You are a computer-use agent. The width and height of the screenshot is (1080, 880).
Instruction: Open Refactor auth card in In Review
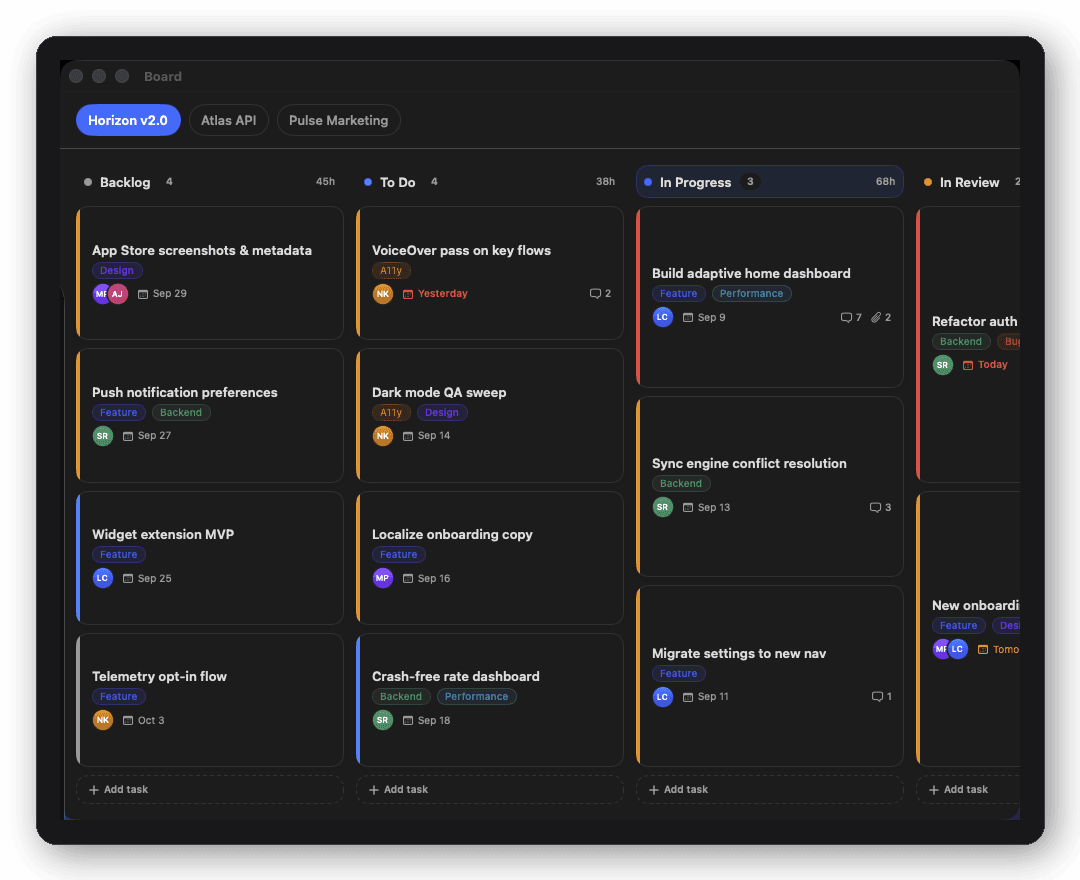click(x=968, y=344)
